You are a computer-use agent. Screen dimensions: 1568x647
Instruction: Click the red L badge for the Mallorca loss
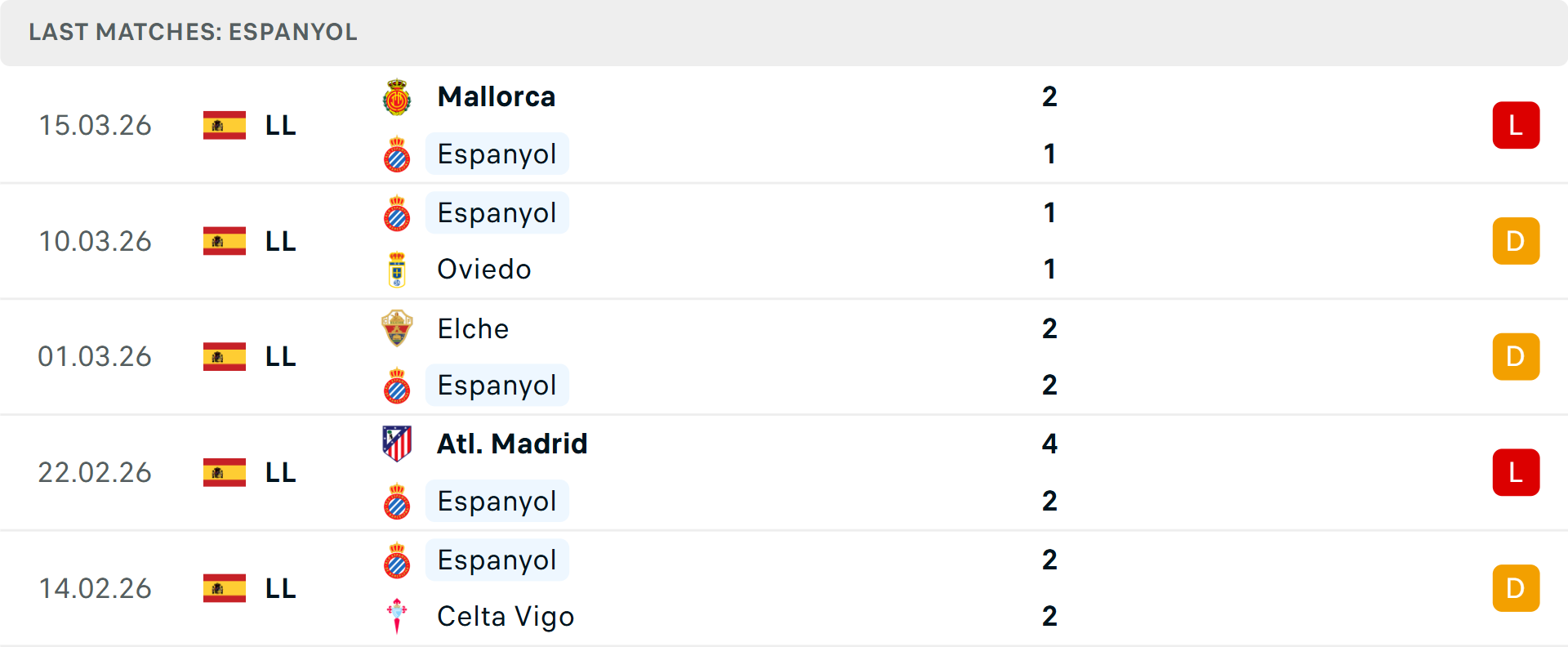click(1517, 125)
